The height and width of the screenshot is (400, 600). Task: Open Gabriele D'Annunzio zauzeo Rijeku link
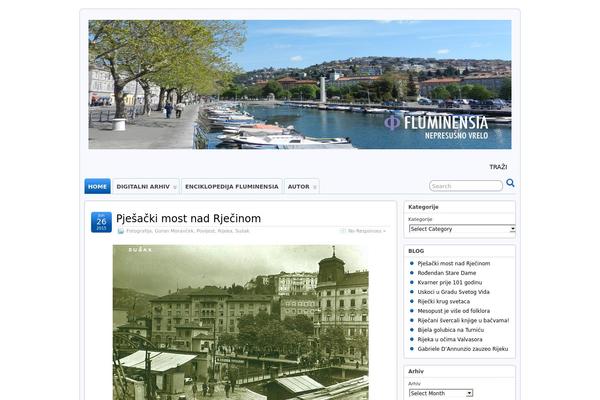pyautogui.click(x=462, y=349)
